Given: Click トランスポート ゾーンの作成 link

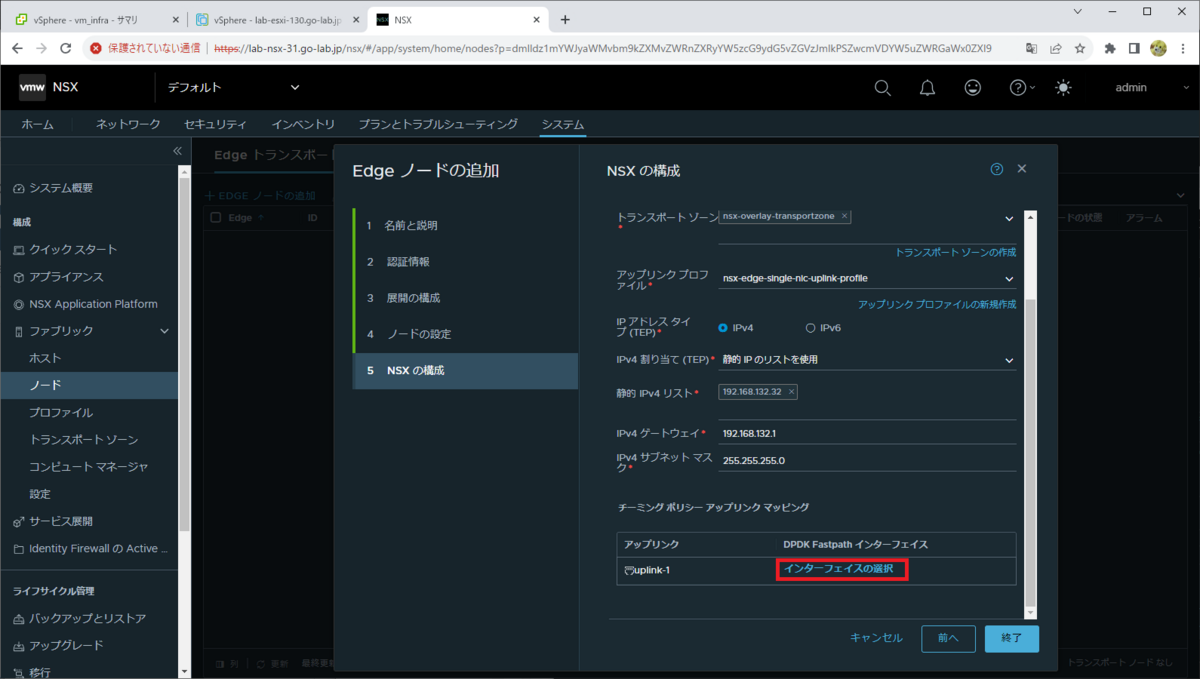Looking at the screenshot, I should pos(955,252).
